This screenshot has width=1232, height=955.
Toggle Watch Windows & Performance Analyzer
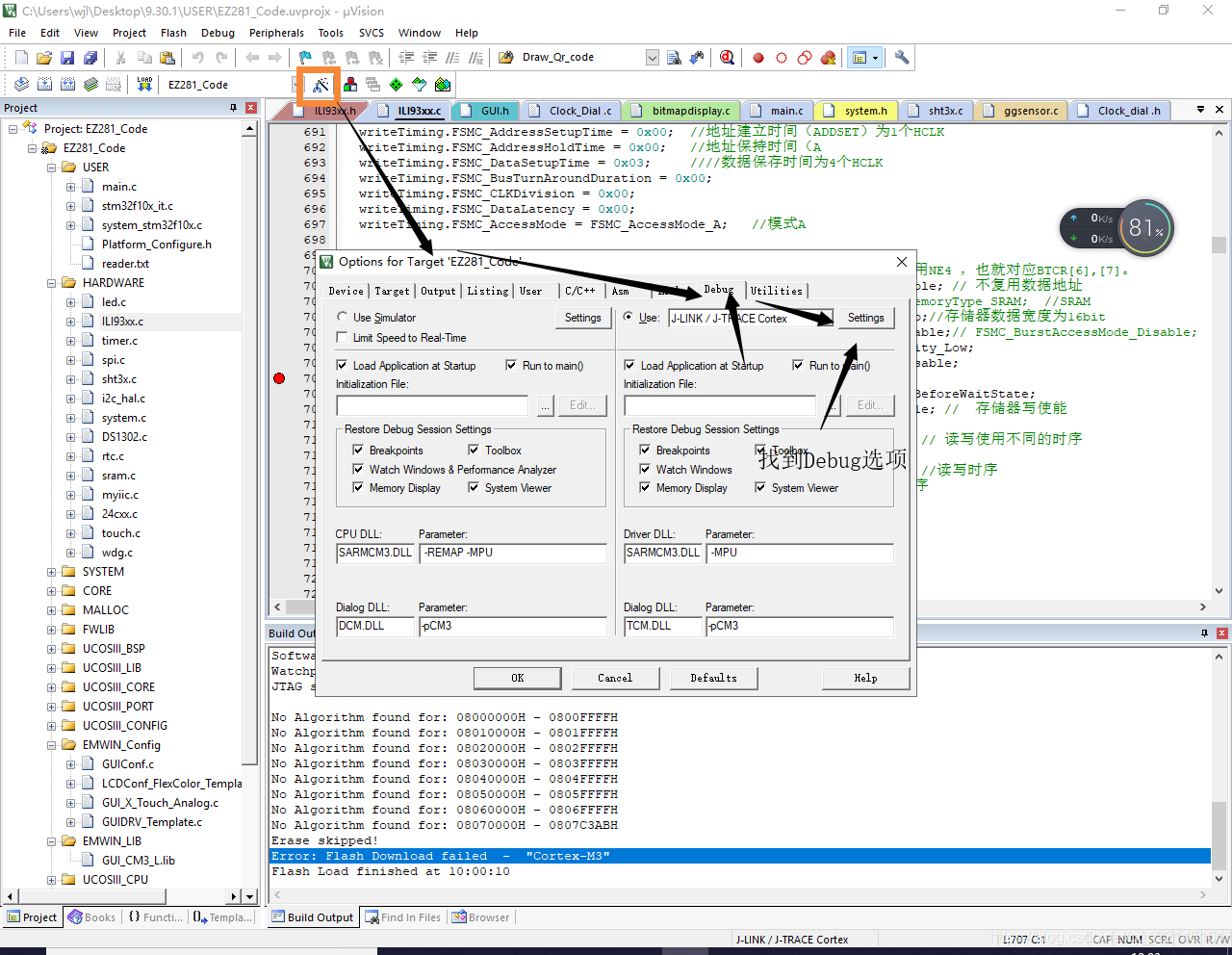(358, 470)
